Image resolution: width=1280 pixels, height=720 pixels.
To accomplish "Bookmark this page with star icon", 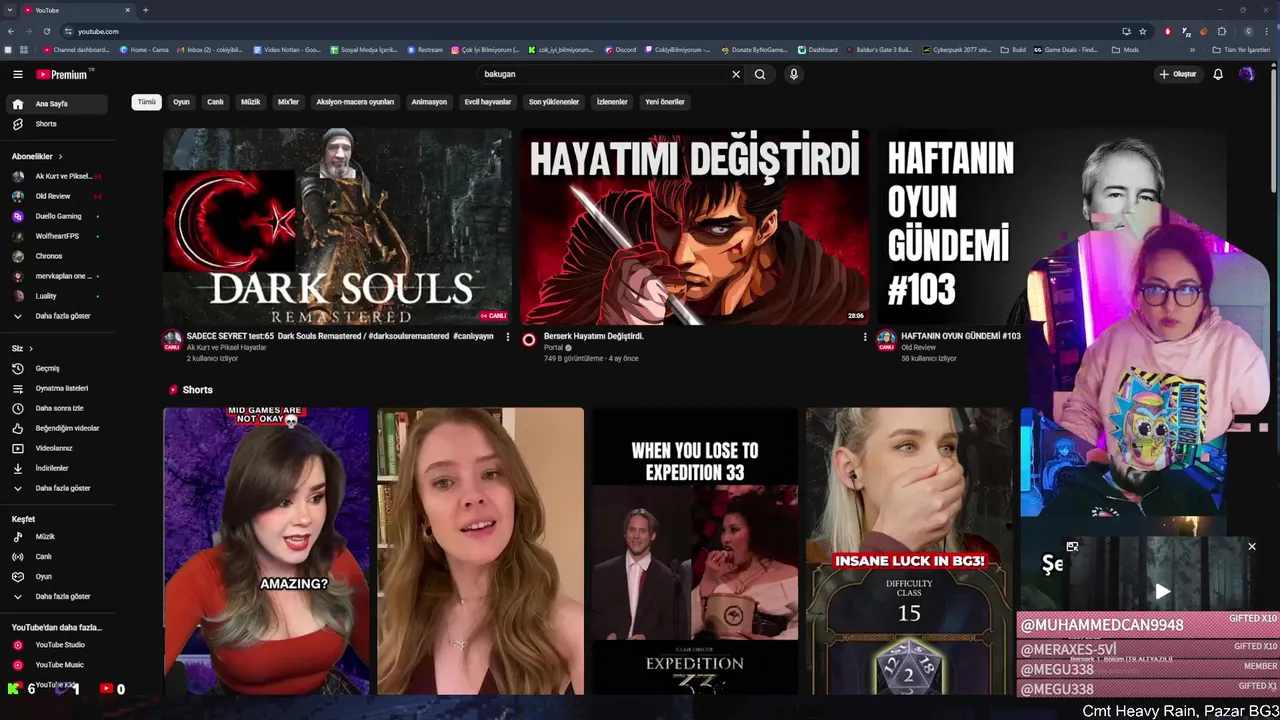I will coord(1143,31).
